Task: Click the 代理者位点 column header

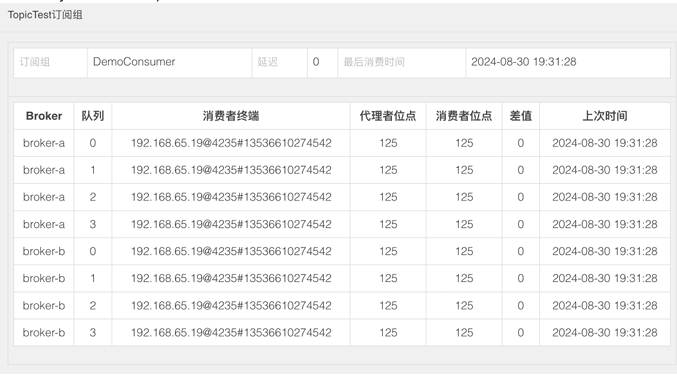Action: click(388, 116)
